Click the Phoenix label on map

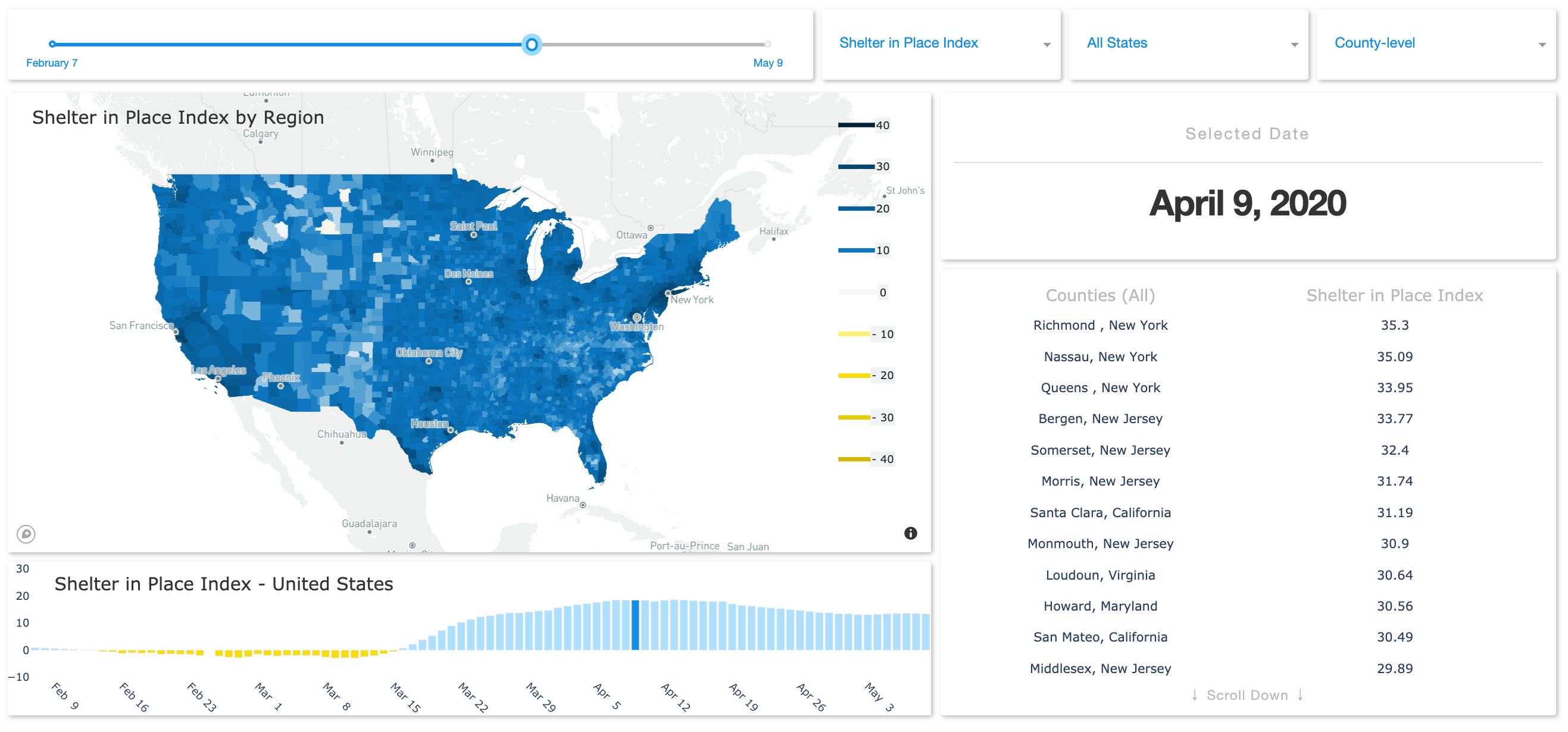point(280,377)
